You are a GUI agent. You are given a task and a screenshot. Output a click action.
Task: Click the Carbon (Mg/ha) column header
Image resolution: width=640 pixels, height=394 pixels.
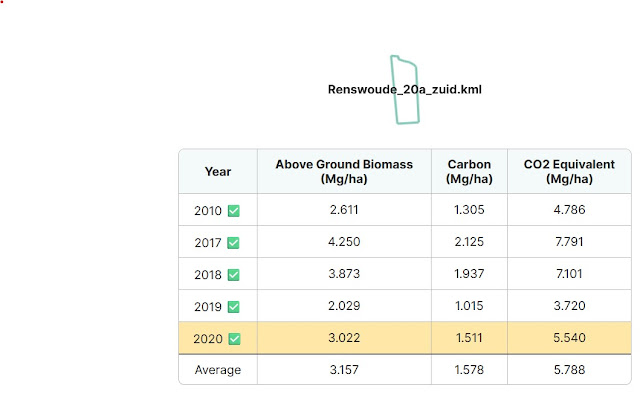[469, 171]
